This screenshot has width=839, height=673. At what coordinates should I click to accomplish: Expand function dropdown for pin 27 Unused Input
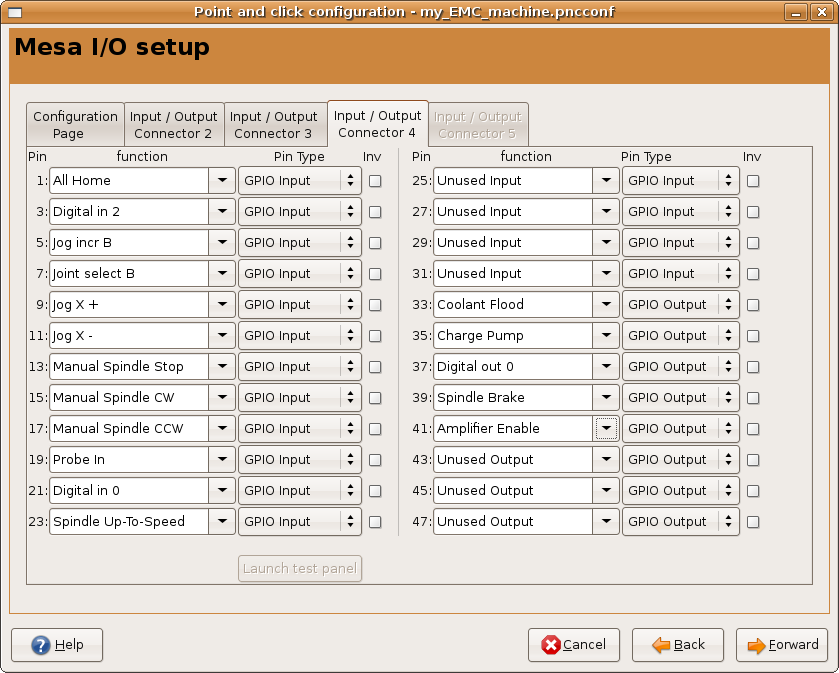(x=606, y=211)
